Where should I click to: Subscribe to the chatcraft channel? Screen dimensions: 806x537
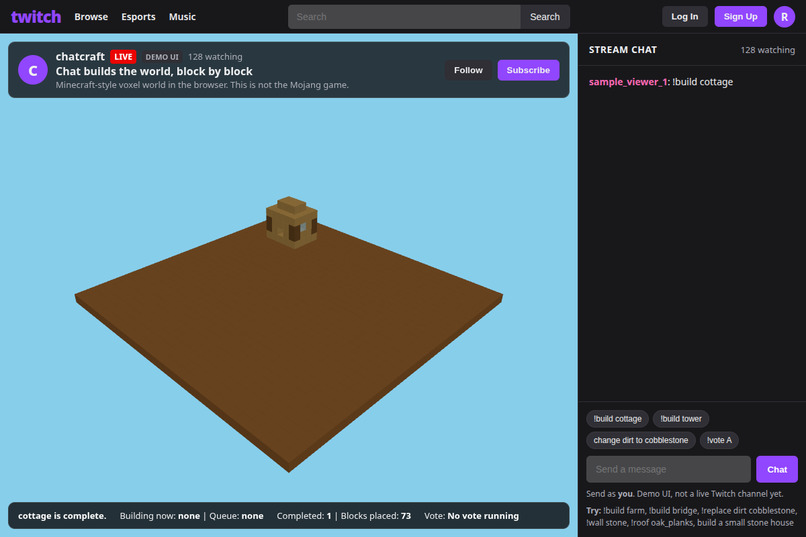tap(528, 70)
